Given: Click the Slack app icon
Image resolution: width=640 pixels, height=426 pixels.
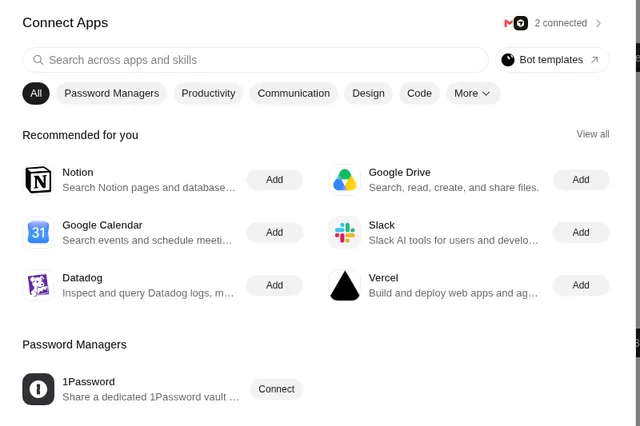Looking at the screenshot, I should click(x=345, y=233).
